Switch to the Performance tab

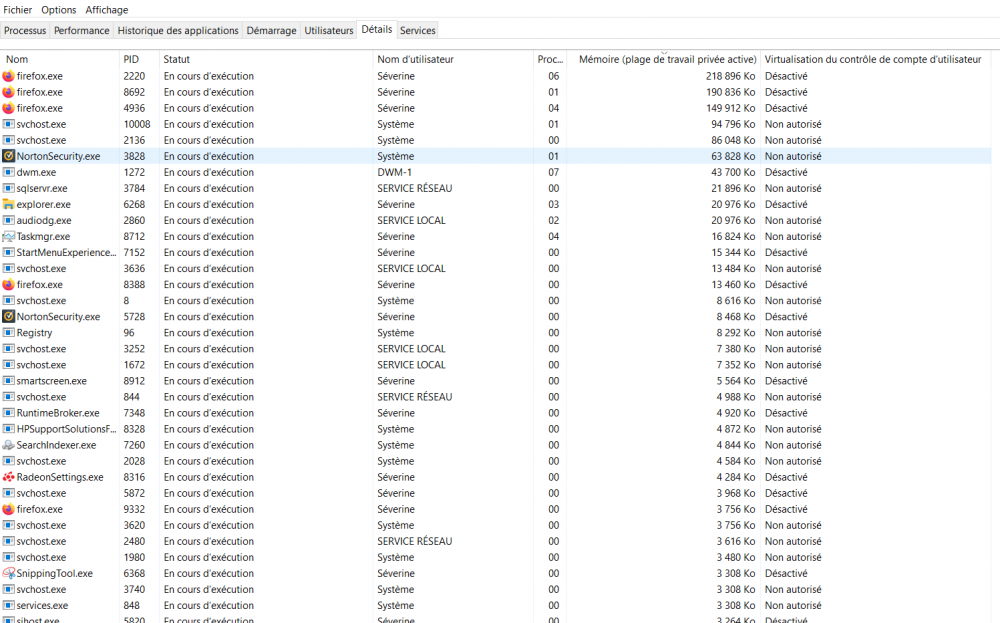tap(82, 31)
